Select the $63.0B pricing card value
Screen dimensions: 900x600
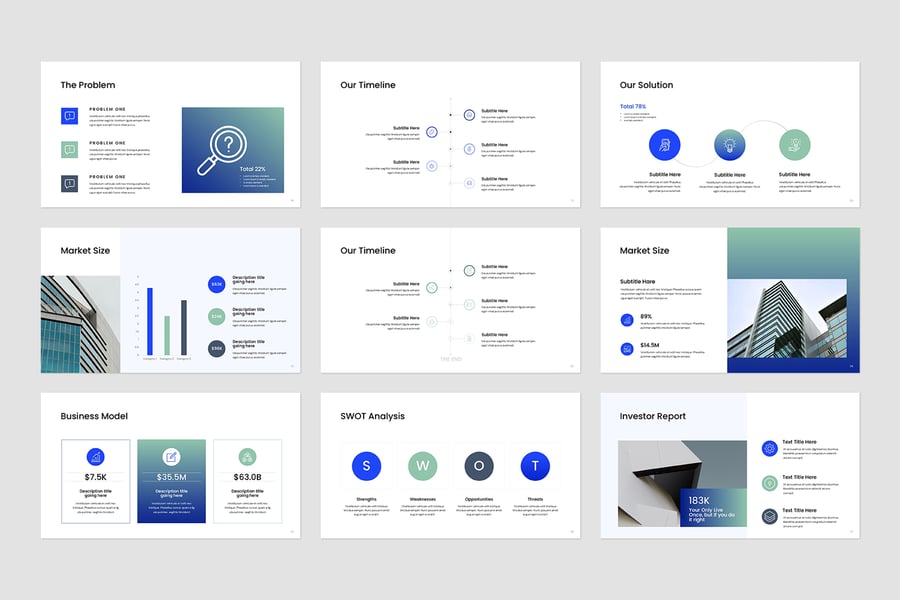click(247, 478)
